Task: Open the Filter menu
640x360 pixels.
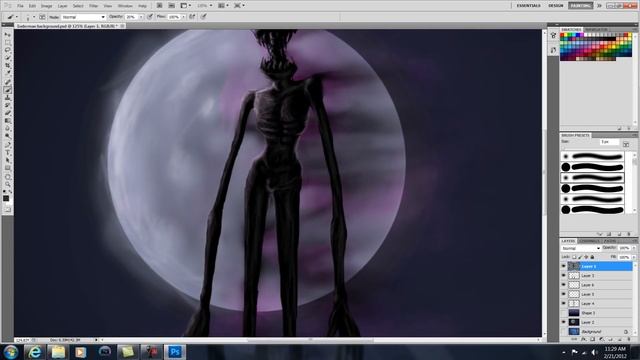Action: 93,6
